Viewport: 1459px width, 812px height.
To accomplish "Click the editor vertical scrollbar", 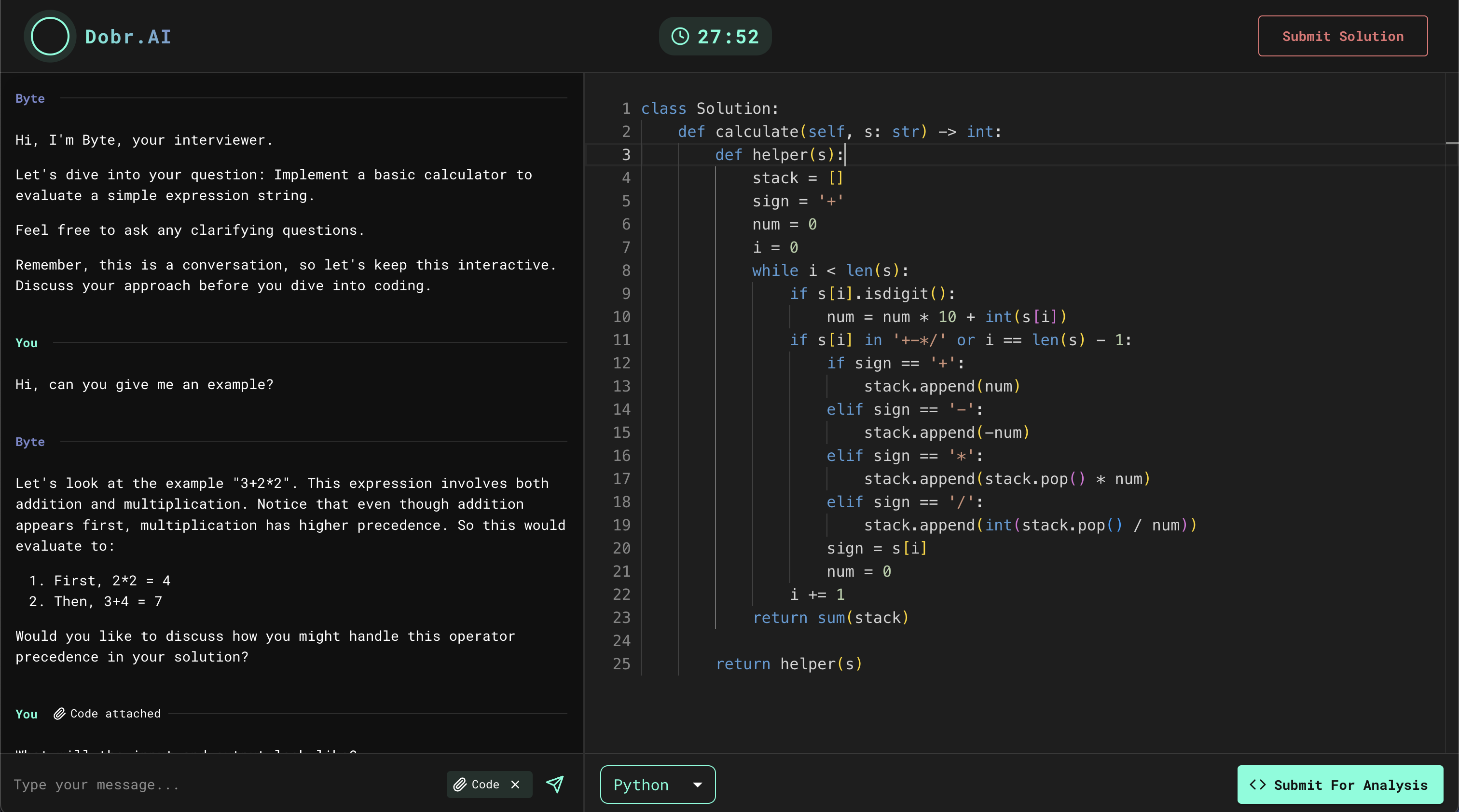I will click(x=1452, y=413).
